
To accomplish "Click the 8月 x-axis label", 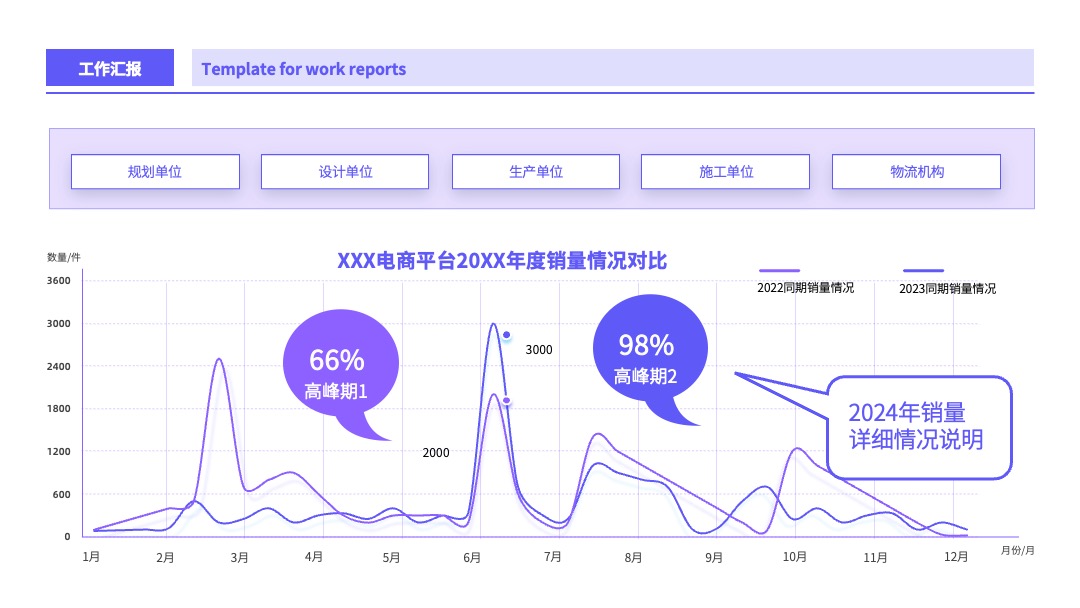I will (633, 557).
